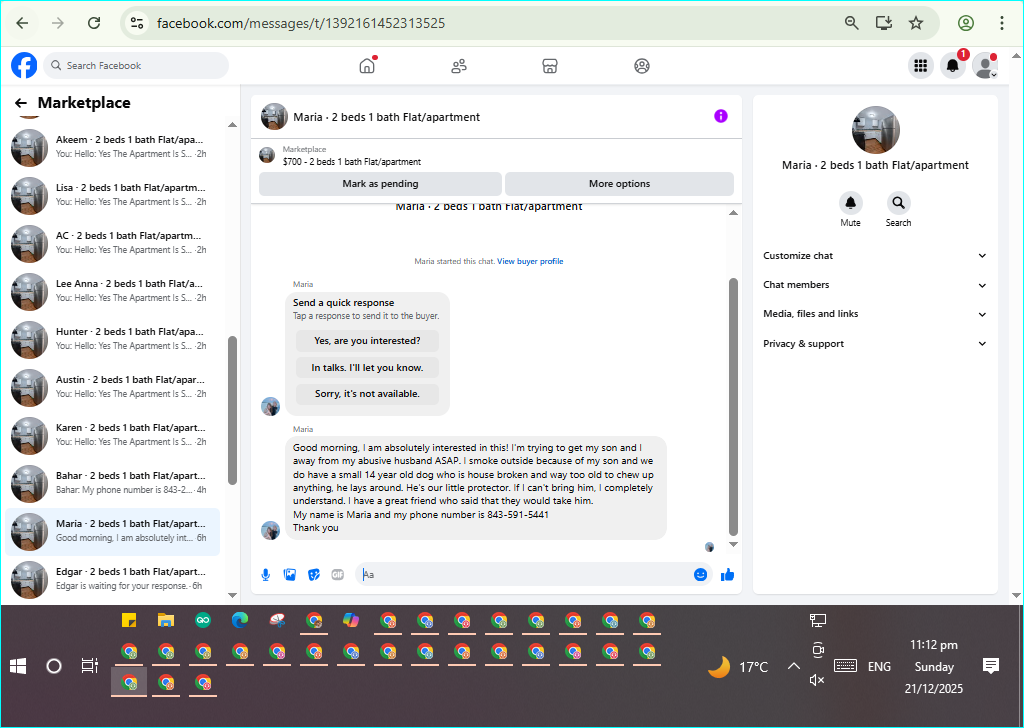Open File Explorer from taskbar

pyautogui.click(x=166, y=620)
